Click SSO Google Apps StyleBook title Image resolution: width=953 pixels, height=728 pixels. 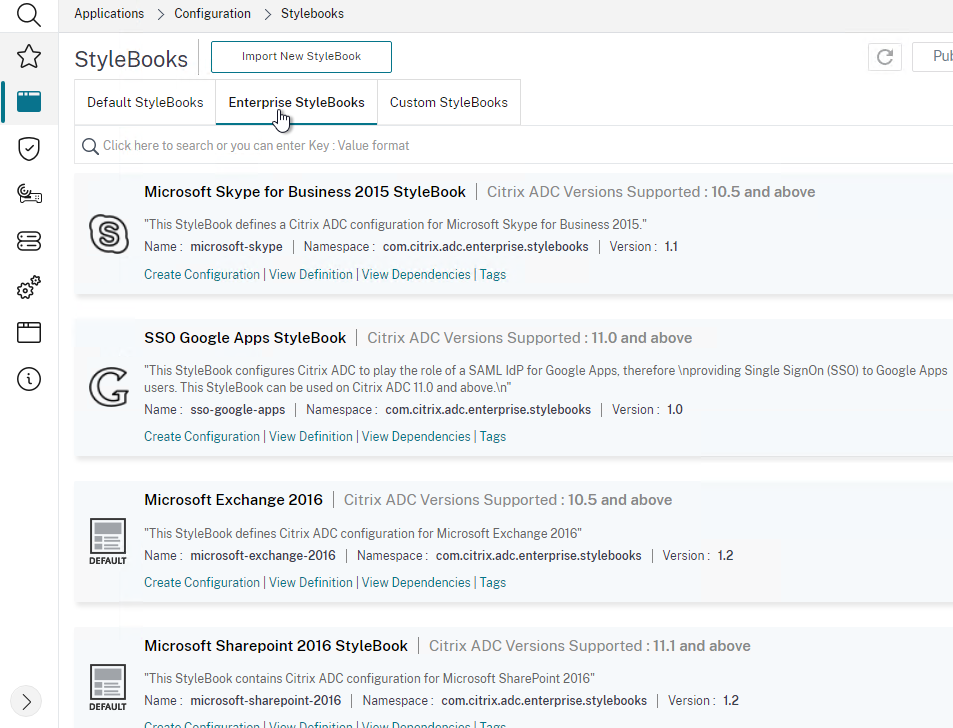(245, 338)
